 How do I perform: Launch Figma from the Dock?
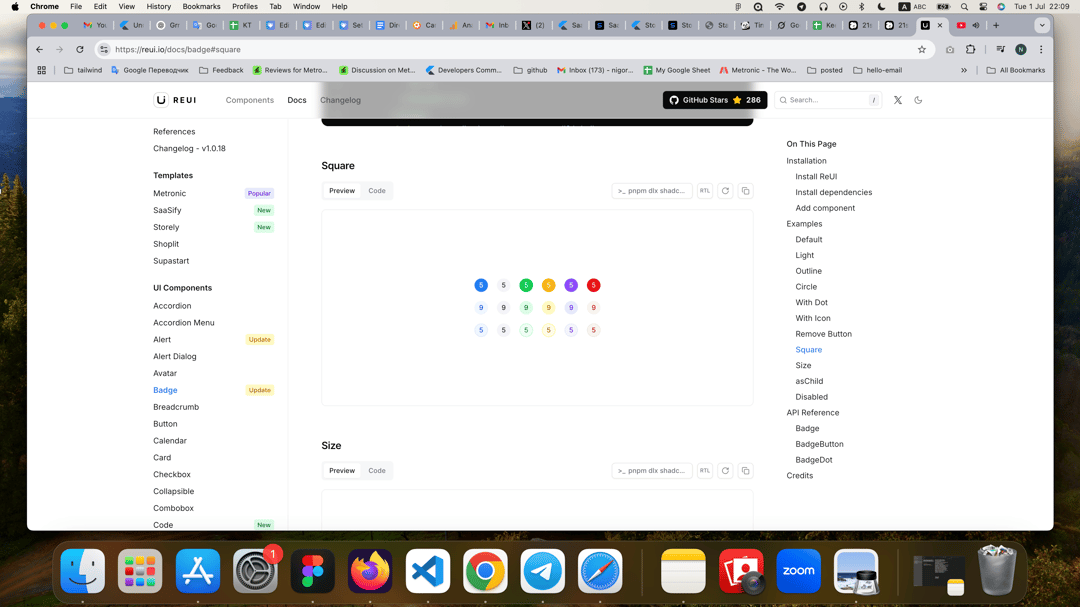point(313,571)
